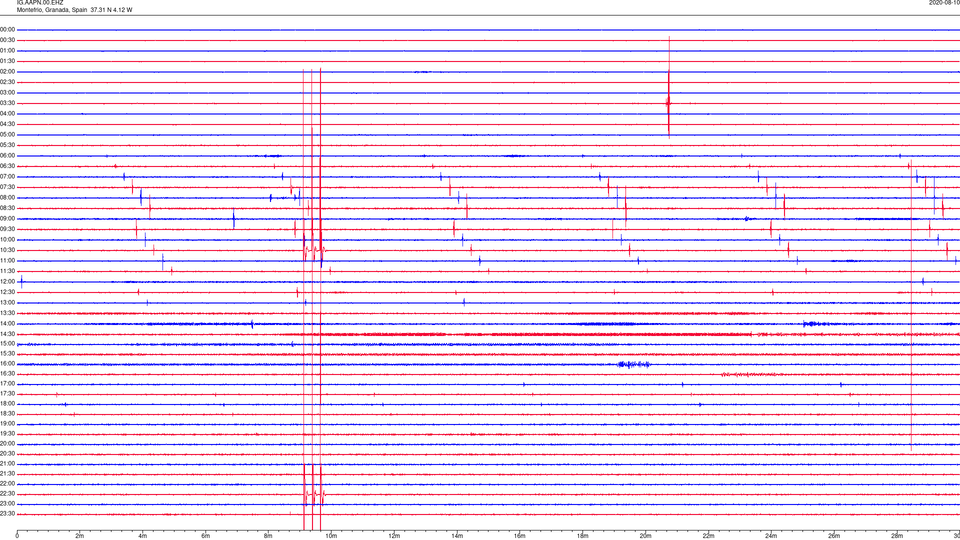Select the 17:30 trace time label

(x=7, y=394)
